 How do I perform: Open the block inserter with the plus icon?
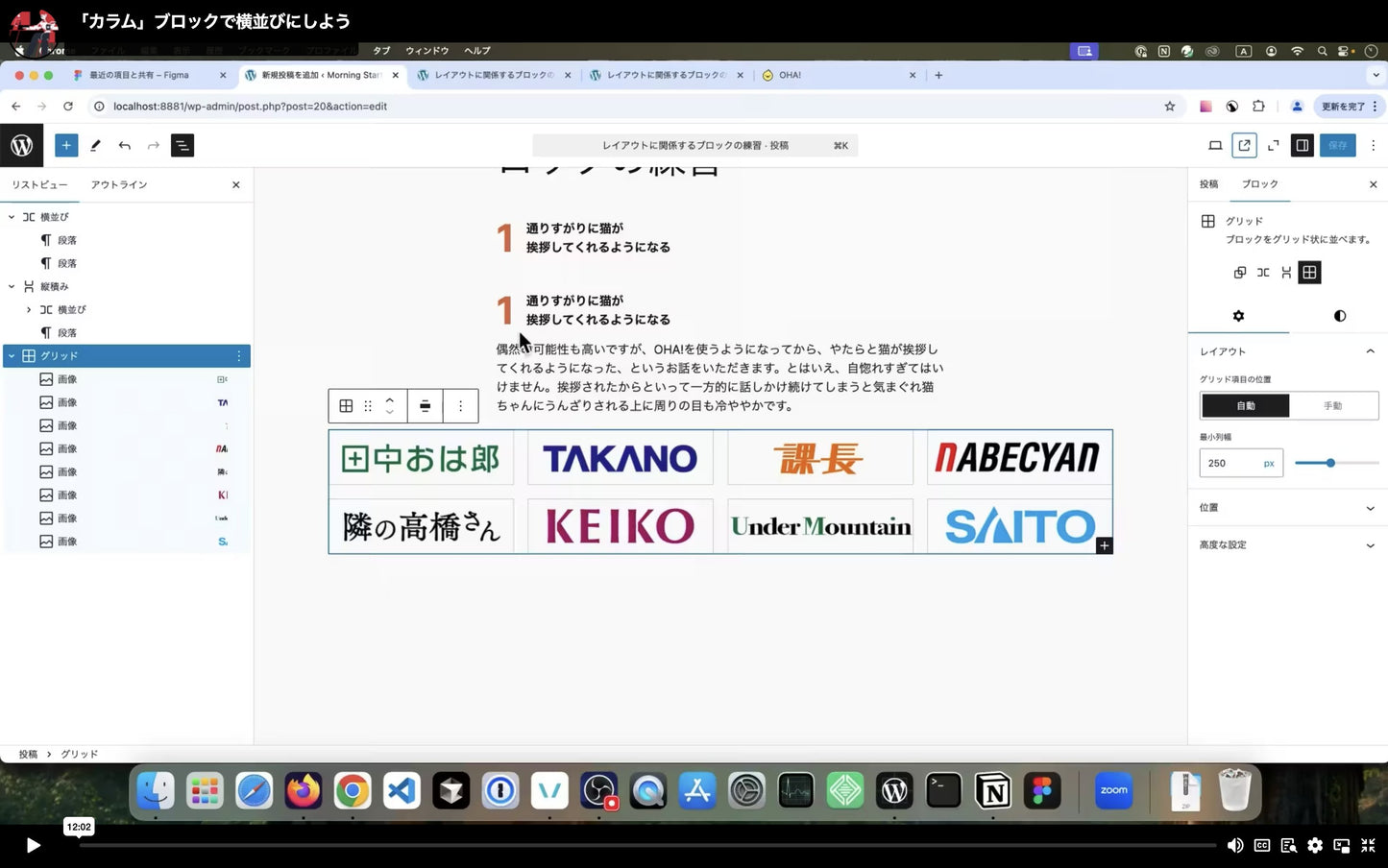click(x=65, y=145)
